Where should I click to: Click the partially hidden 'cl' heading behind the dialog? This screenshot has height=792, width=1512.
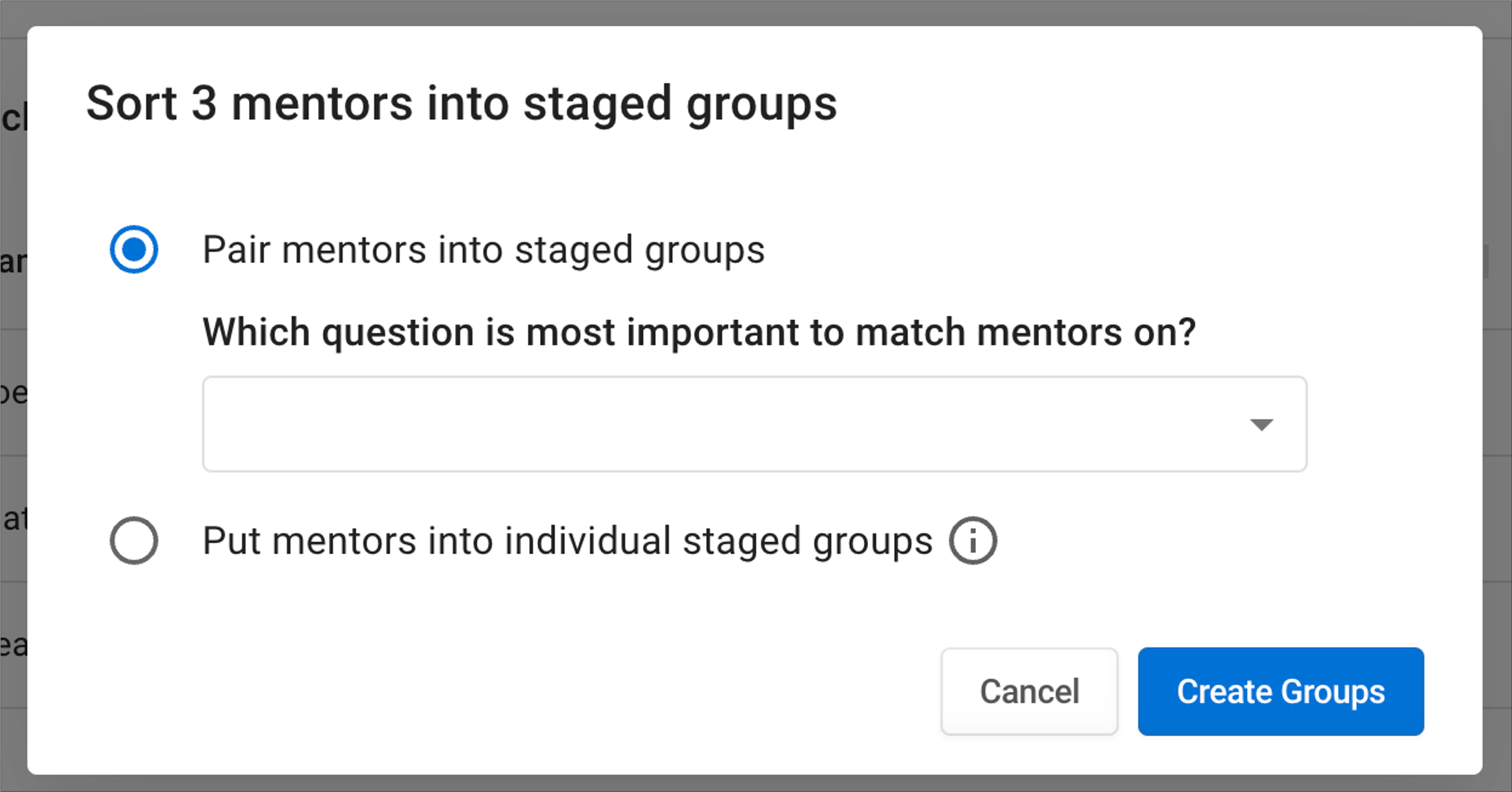(x=13, y=118)
